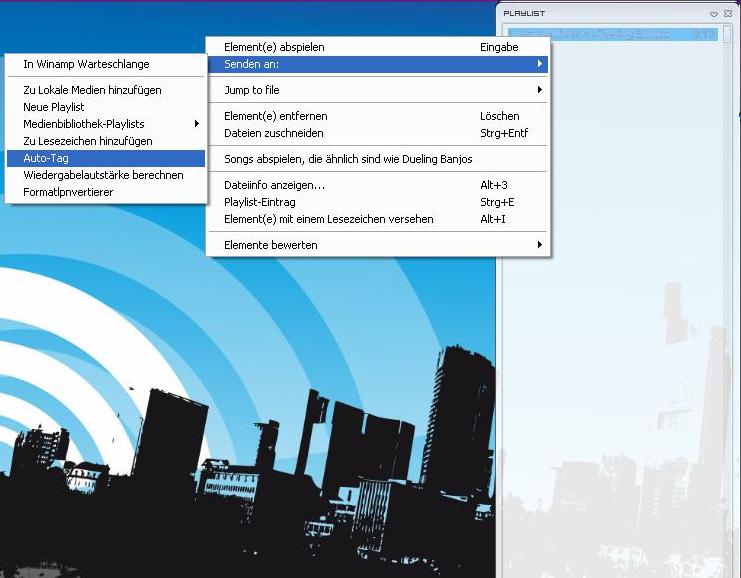Select 'Senden an:' menu item
This screenshot has height=578, width=741.
(378, 64)
